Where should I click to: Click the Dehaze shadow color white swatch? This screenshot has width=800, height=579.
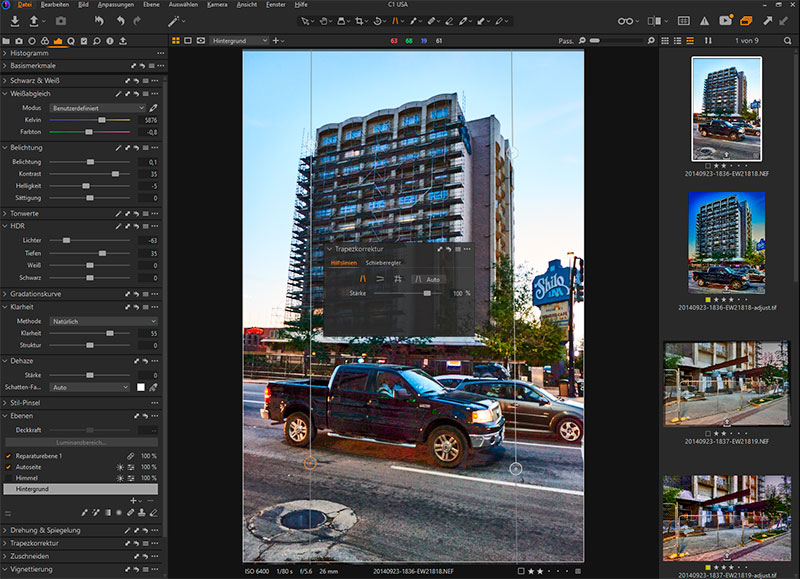click(141, 388)
